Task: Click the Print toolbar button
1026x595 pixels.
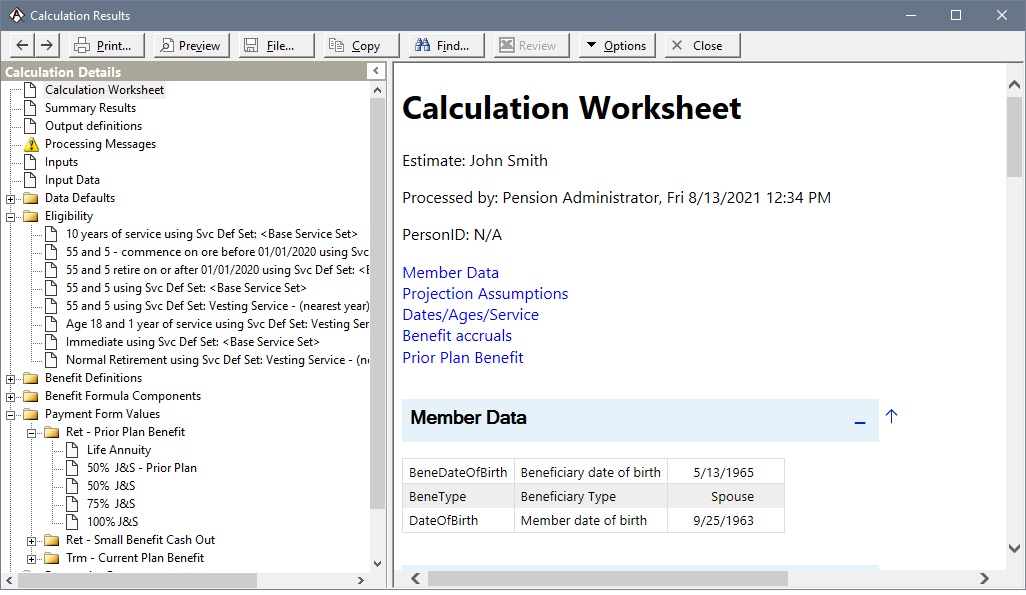Action: 106,45
